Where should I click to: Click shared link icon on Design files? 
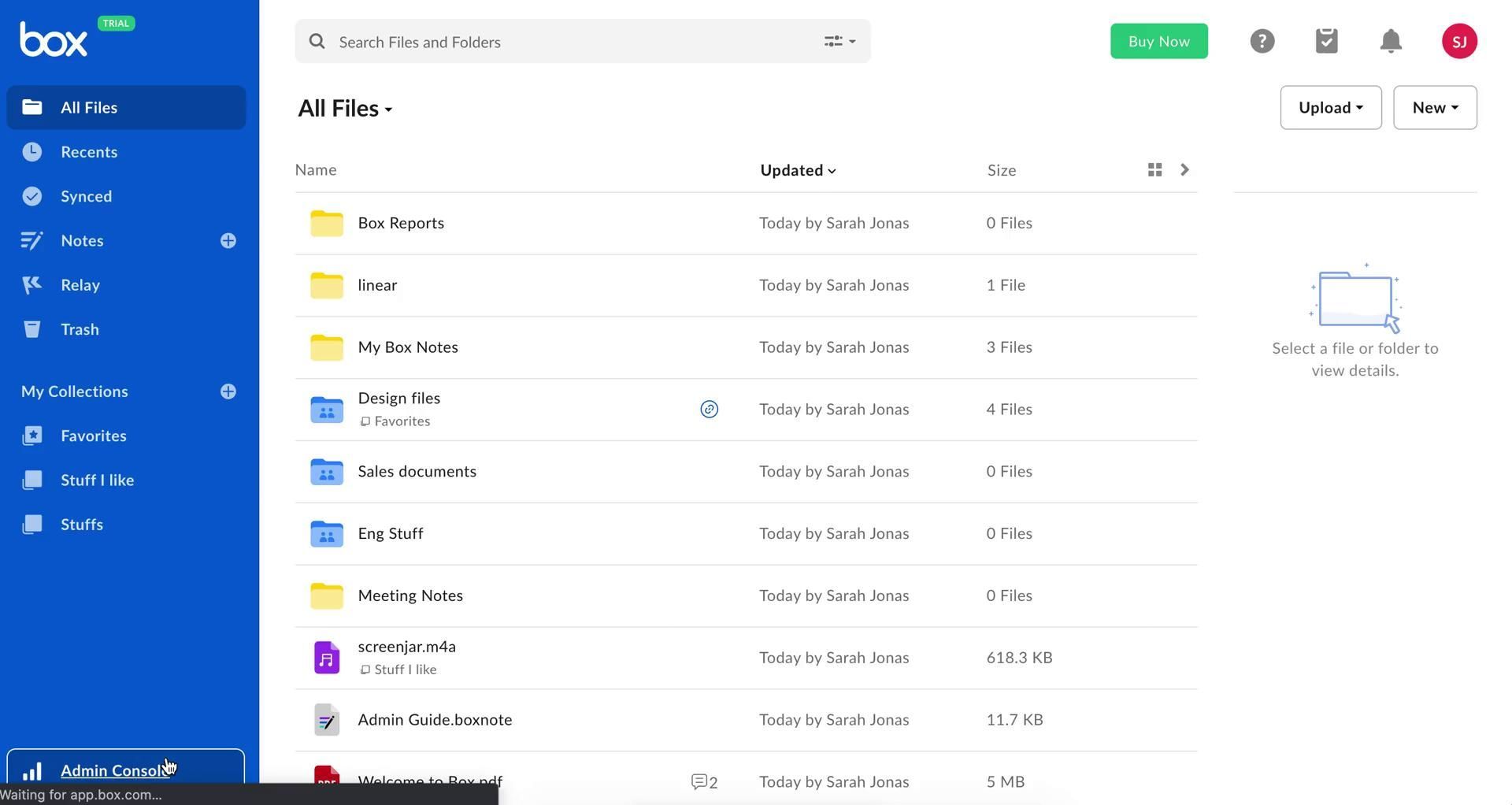tap(709, 409)
